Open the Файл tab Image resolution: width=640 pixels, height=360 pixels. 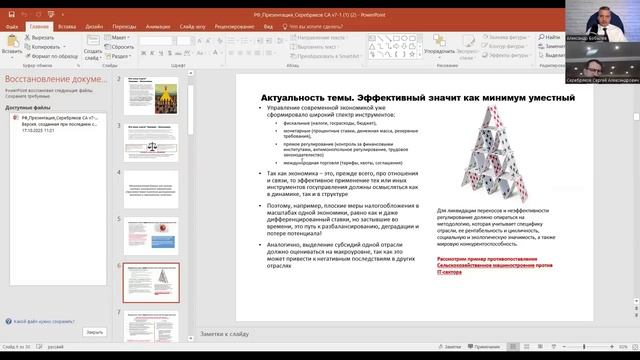(12, 27)
